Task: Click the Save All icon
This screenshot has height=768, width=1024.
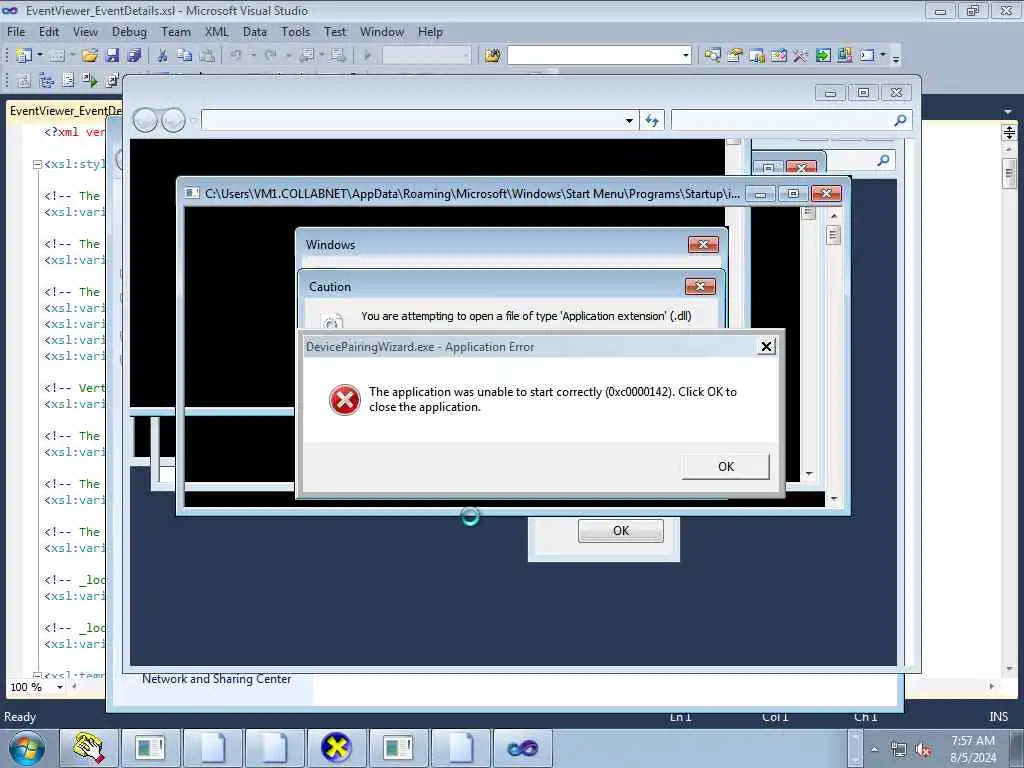Action: [134, 56]
